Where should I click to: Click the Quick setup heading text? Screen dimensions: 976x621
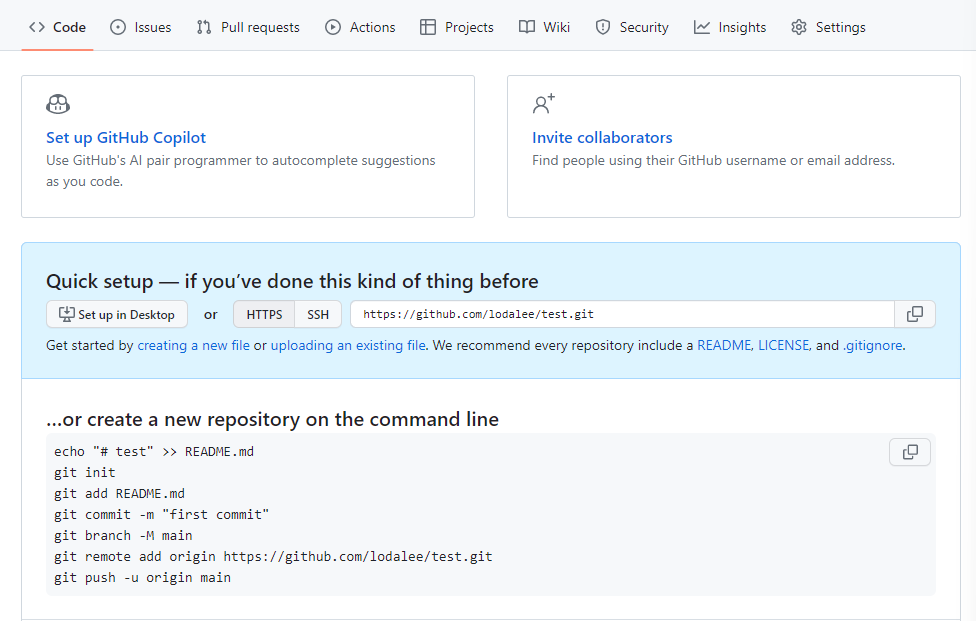292,281
